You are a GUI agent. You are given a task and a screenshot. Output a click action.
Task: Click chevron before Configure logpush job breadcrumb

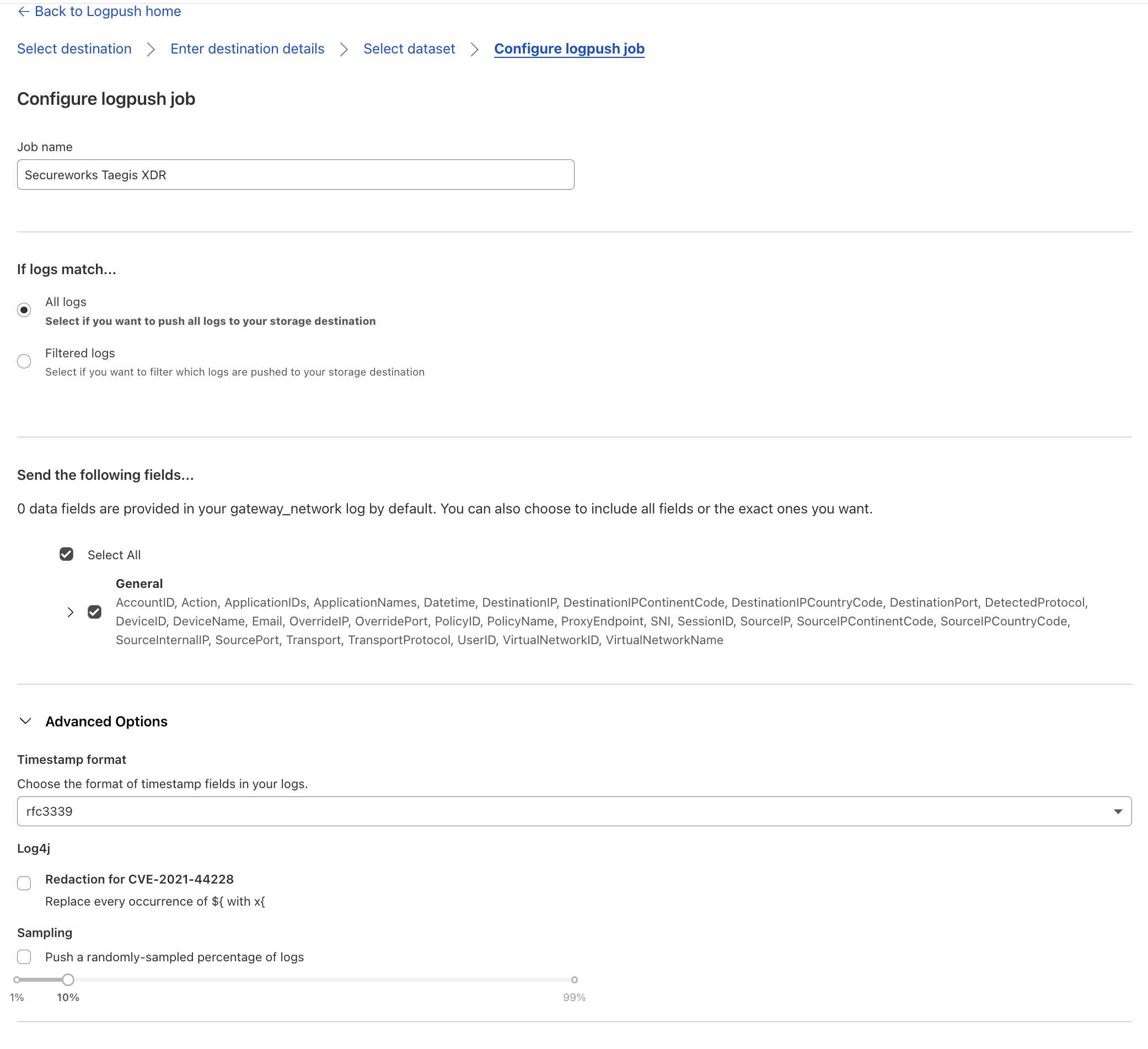pos(474,50)
